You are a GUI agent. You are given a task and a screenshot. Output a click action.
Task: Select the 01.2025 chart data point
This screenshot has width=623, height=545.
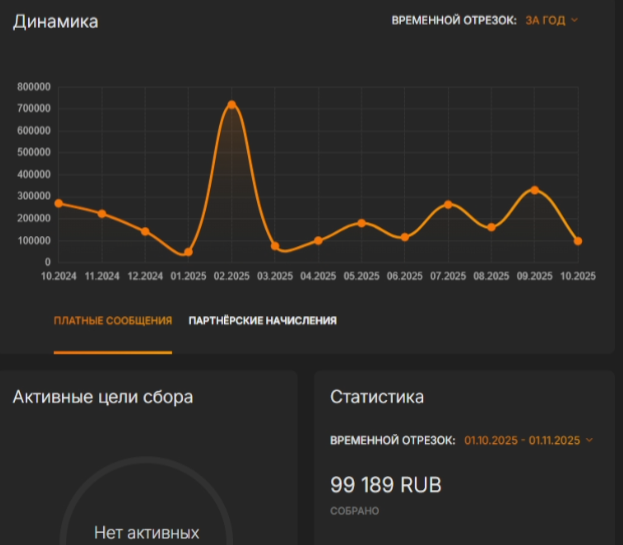click(x=188, y=252)
